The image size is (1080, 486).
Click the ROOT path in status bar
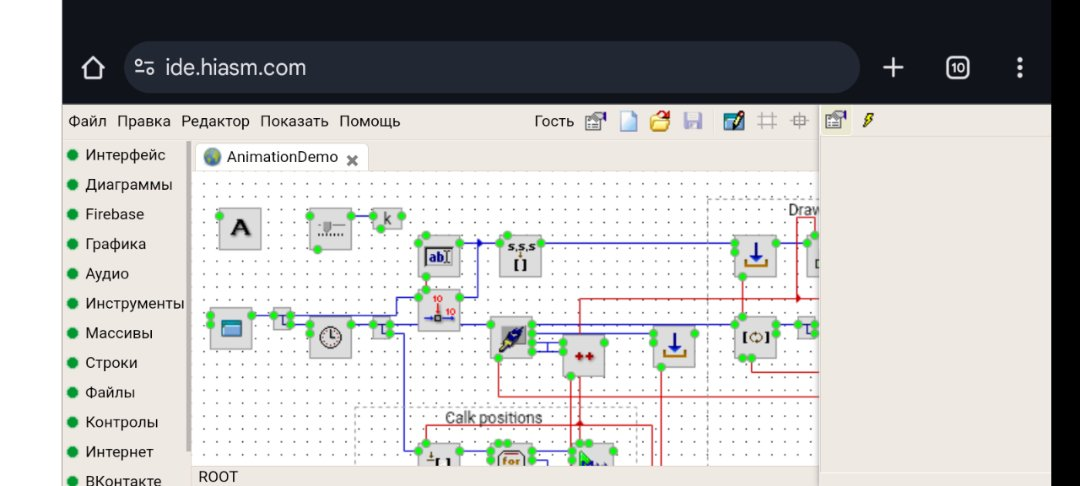(218, 477)
